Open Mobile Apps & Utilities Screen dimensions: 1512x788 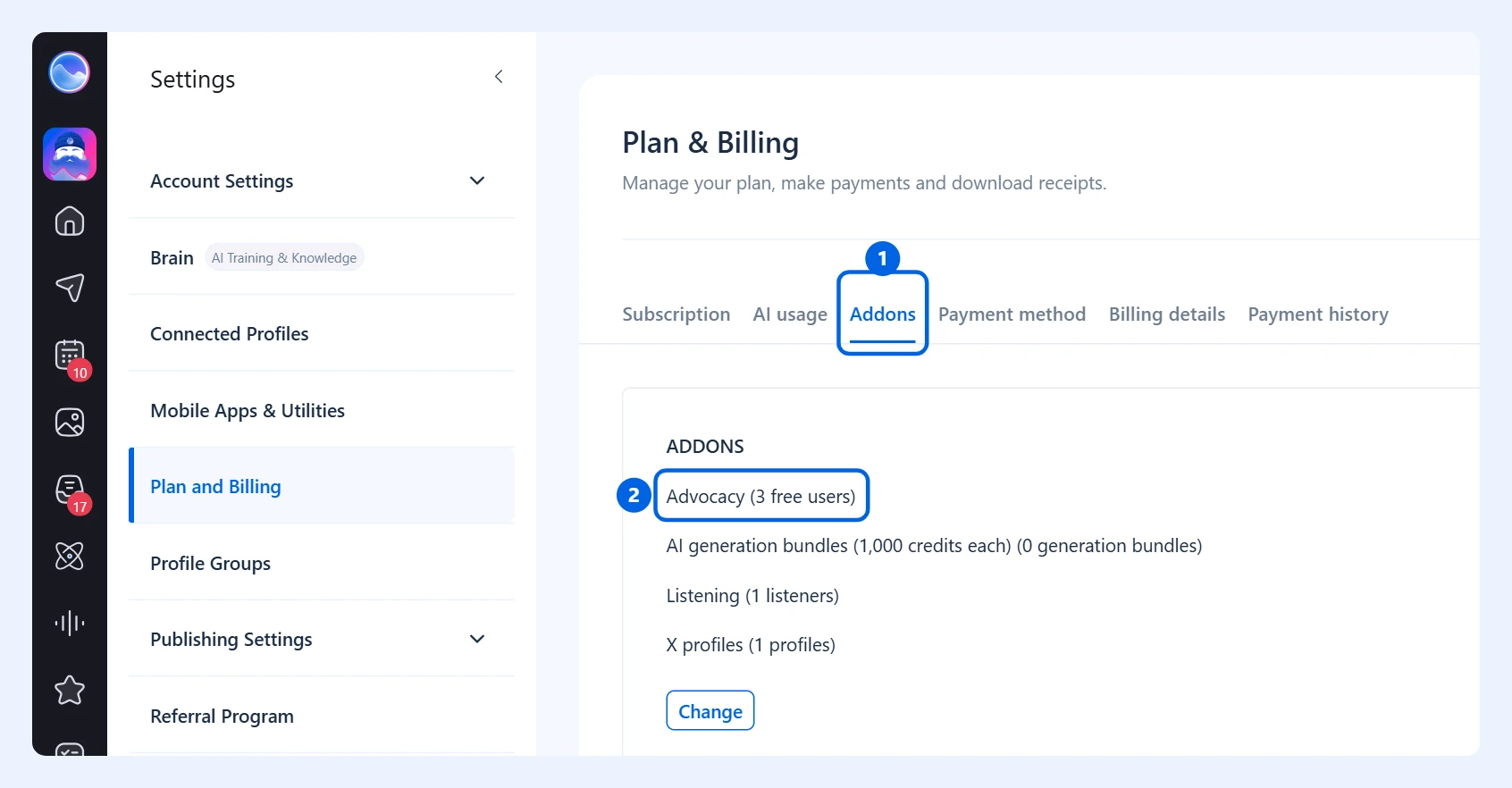coord(322,410)
